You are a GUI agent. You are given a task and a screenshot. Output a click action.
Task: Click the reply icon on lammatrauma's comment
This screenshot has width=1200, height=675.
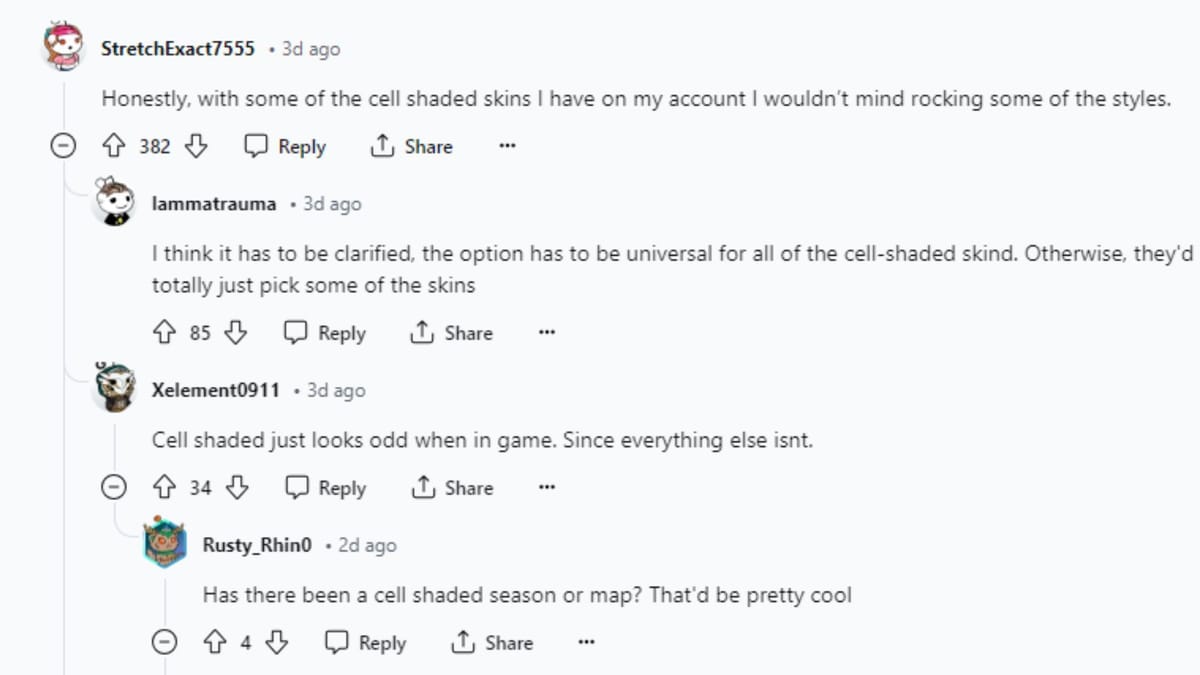(x=295, y=332)
